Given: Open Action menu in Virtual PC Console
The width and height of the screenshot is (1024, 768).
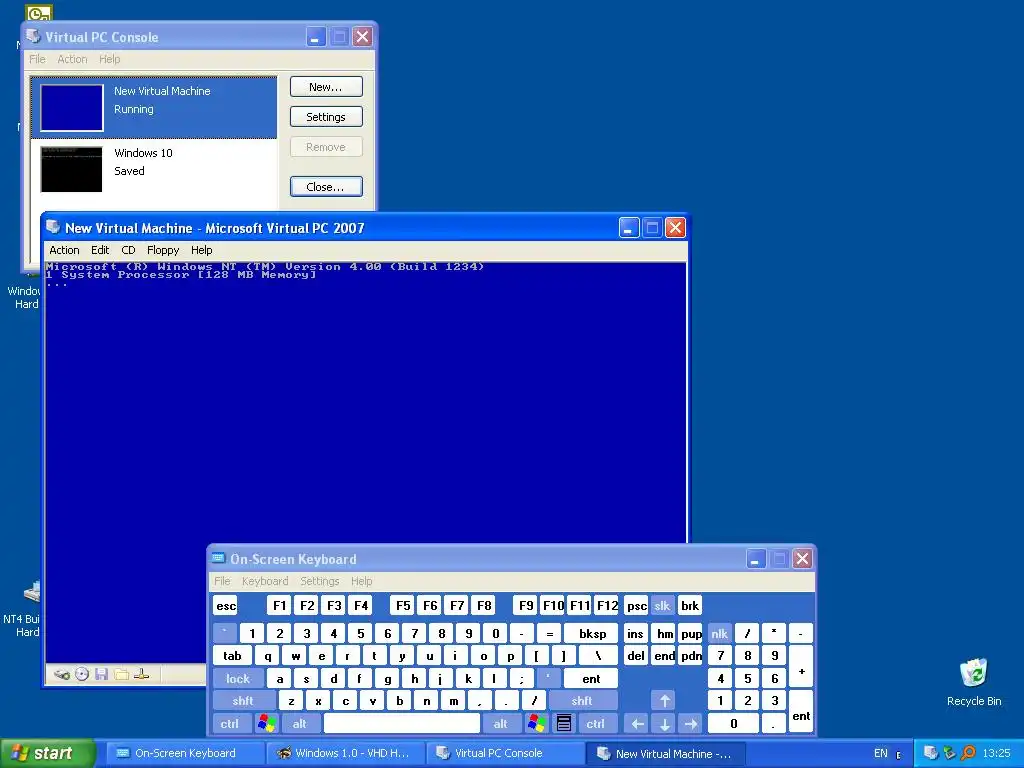Looking at the screenshot, I should [72, 59].
